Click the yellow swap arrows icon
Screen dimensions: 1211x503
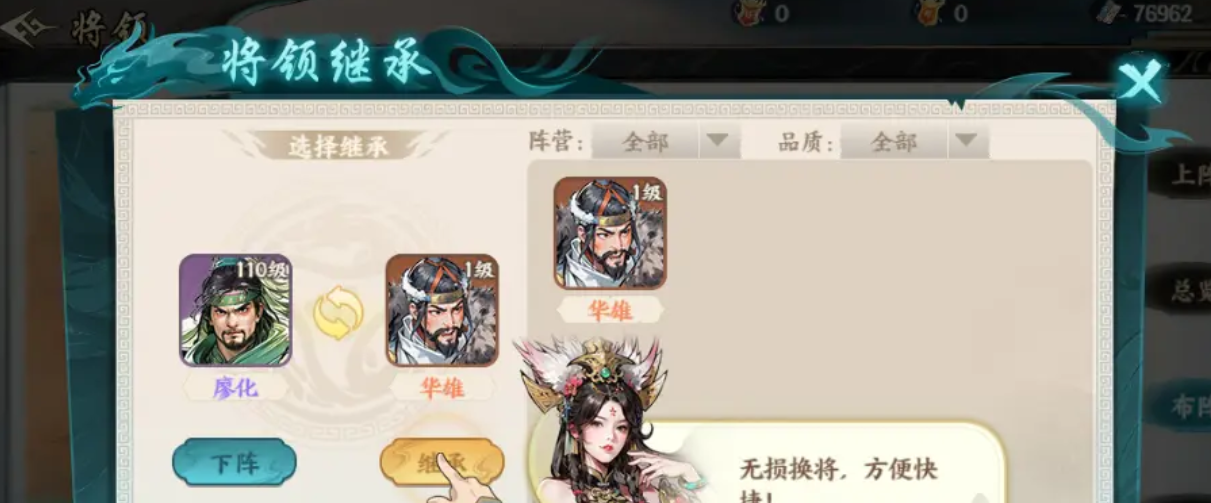pos(338,313)
